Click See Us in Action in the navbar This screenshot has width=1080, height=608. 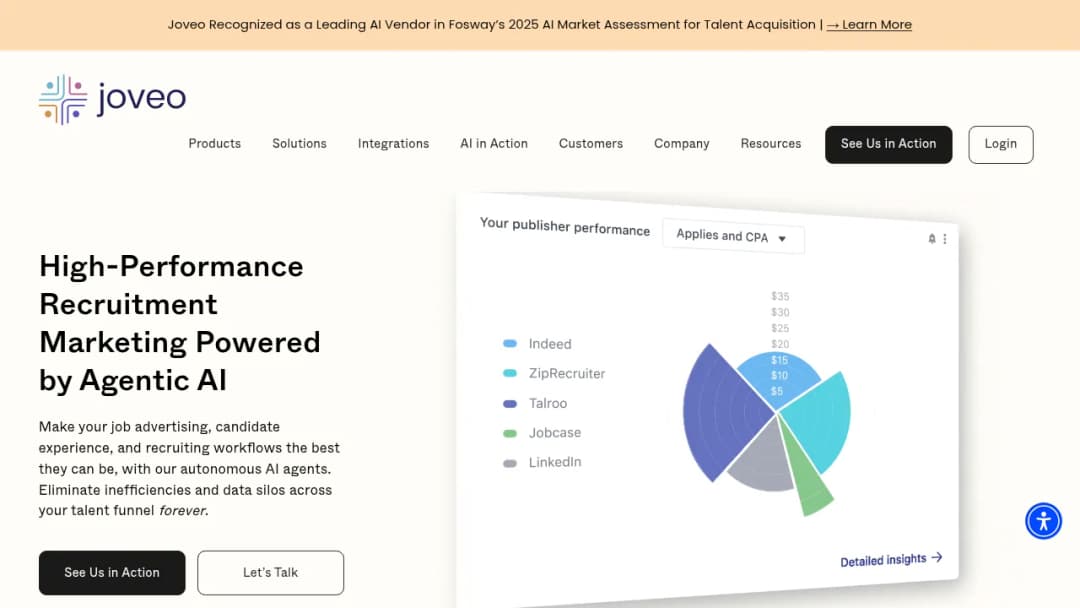(889, 145)
